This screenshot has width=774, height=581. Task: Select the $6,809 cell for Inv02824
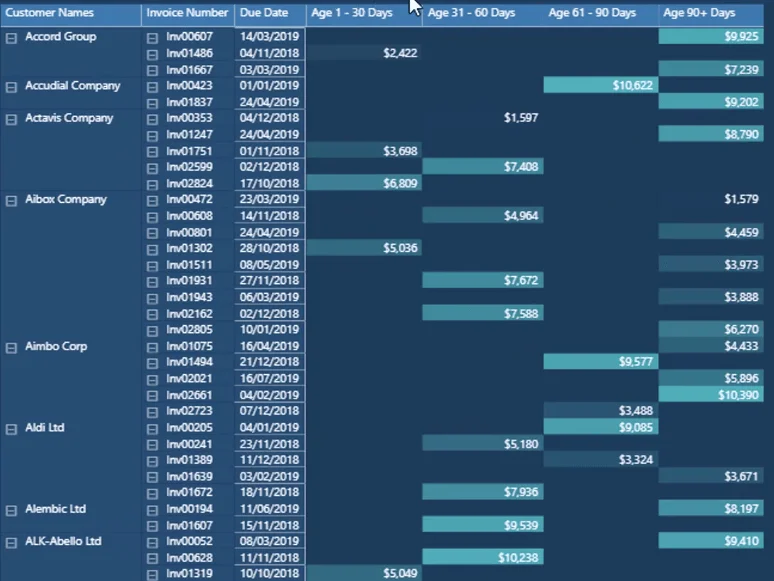[x=364, y=183]
